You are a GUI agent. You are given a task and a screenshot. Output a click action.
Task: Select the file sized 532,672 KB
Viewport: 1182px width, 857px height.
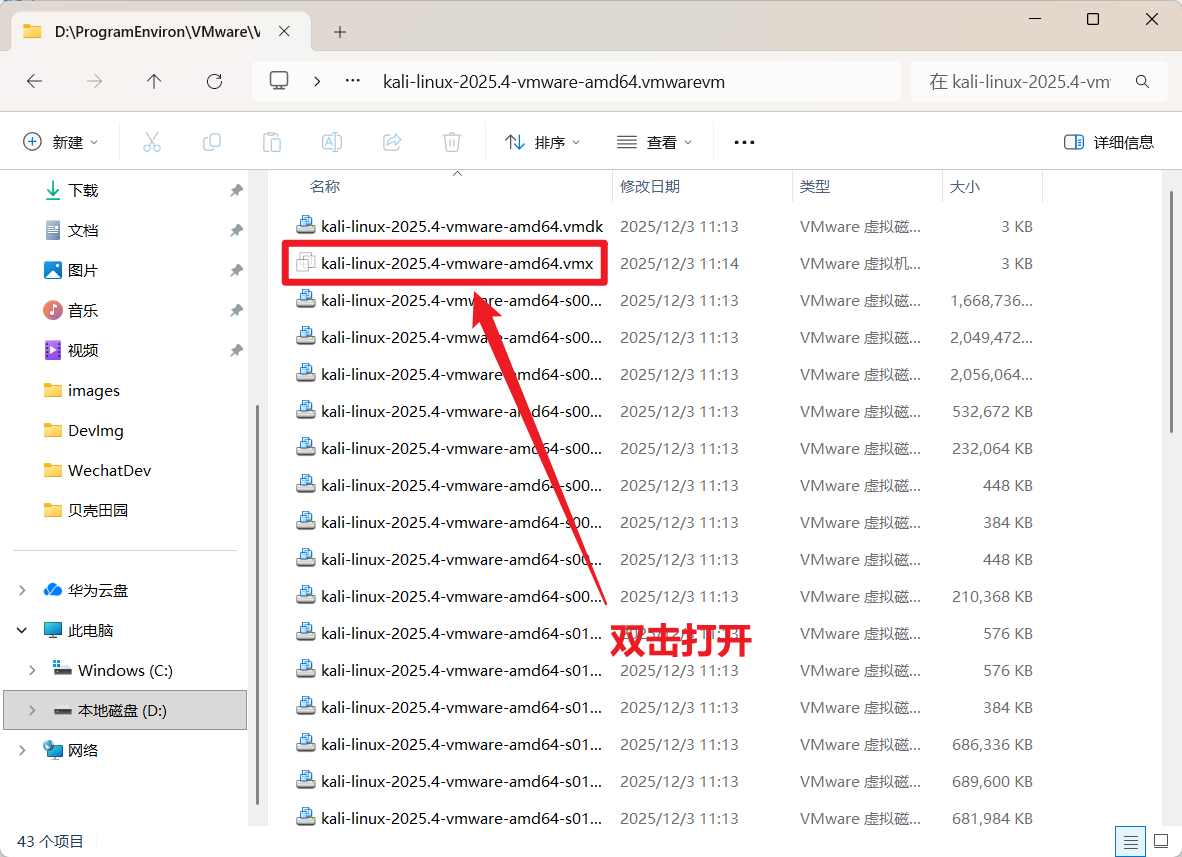point(666,412)
